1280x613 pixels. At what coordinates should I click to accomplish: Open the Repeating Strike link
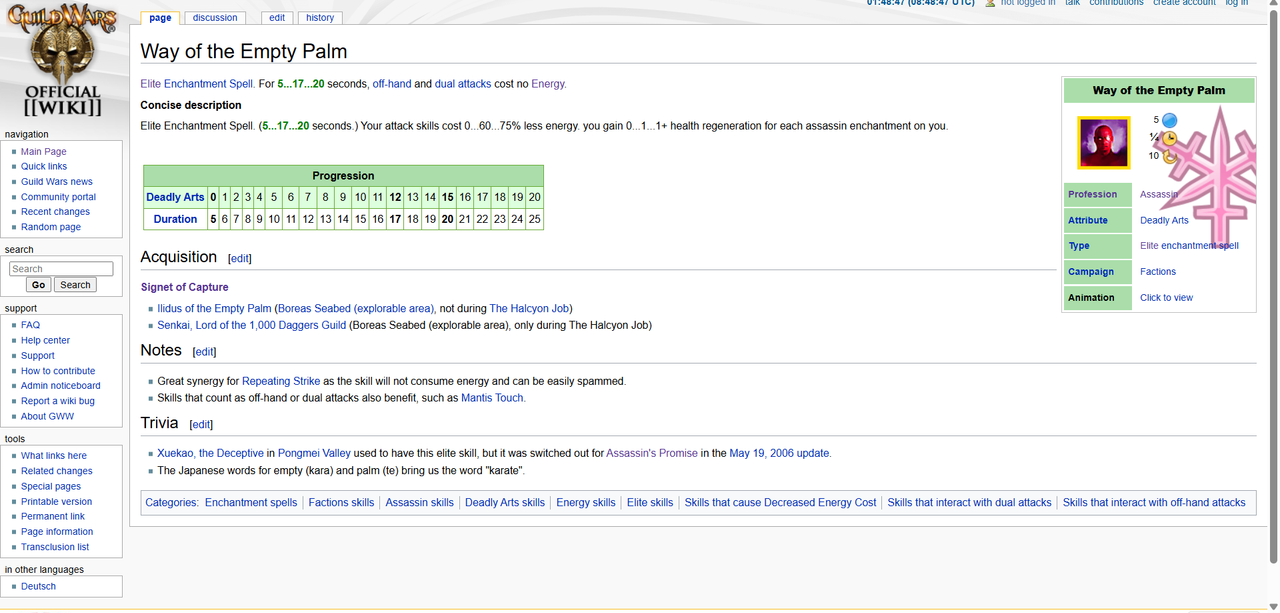coord(281,382)
